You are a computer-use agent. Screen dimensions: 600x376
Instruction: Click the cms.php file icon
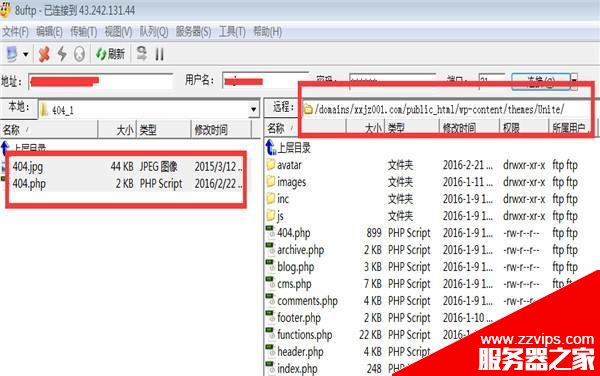coord(271,283)
